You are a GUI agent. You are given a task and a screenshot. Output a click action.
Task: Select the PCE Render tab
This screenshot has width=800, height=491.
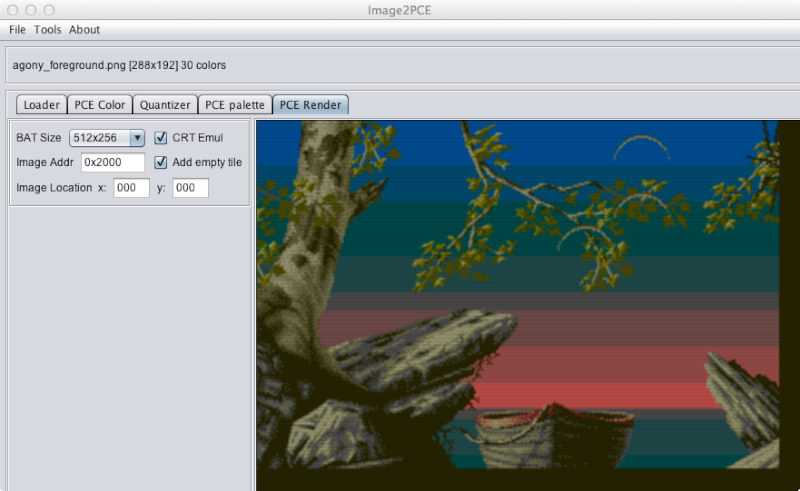310,105
